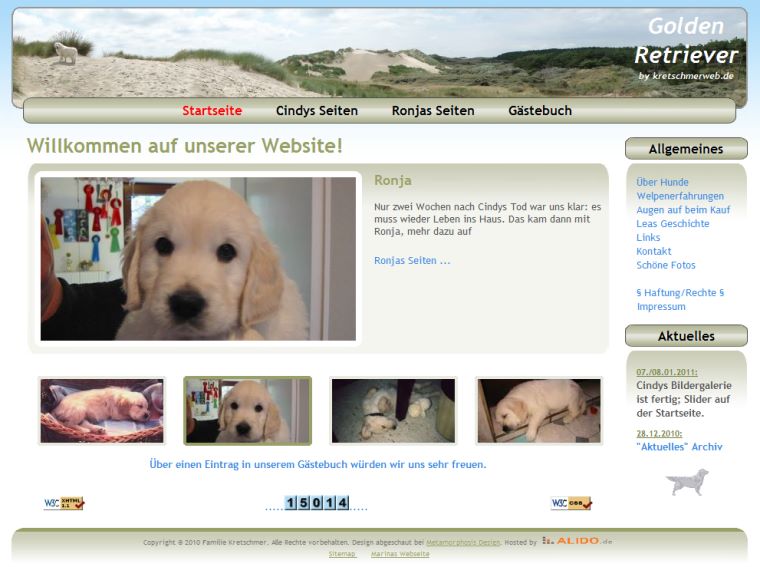The width and height of the screenshot is (760, 567).
Task: Select the puppy in basket thumbnail
Action: tap(101, 411)
